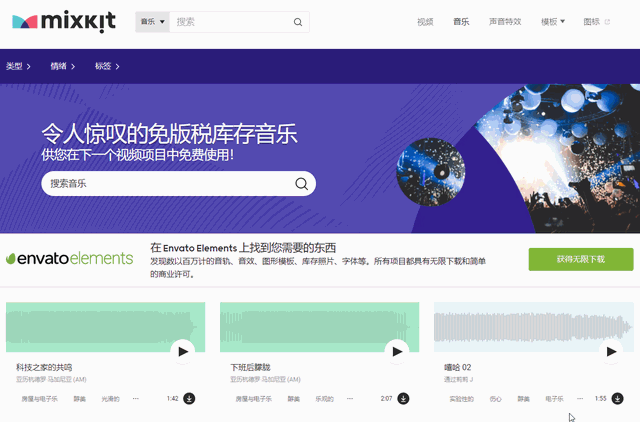Open the 音乐 nav item in the header
The height and width of the screenshot is (422, 640).
point(461,22)
